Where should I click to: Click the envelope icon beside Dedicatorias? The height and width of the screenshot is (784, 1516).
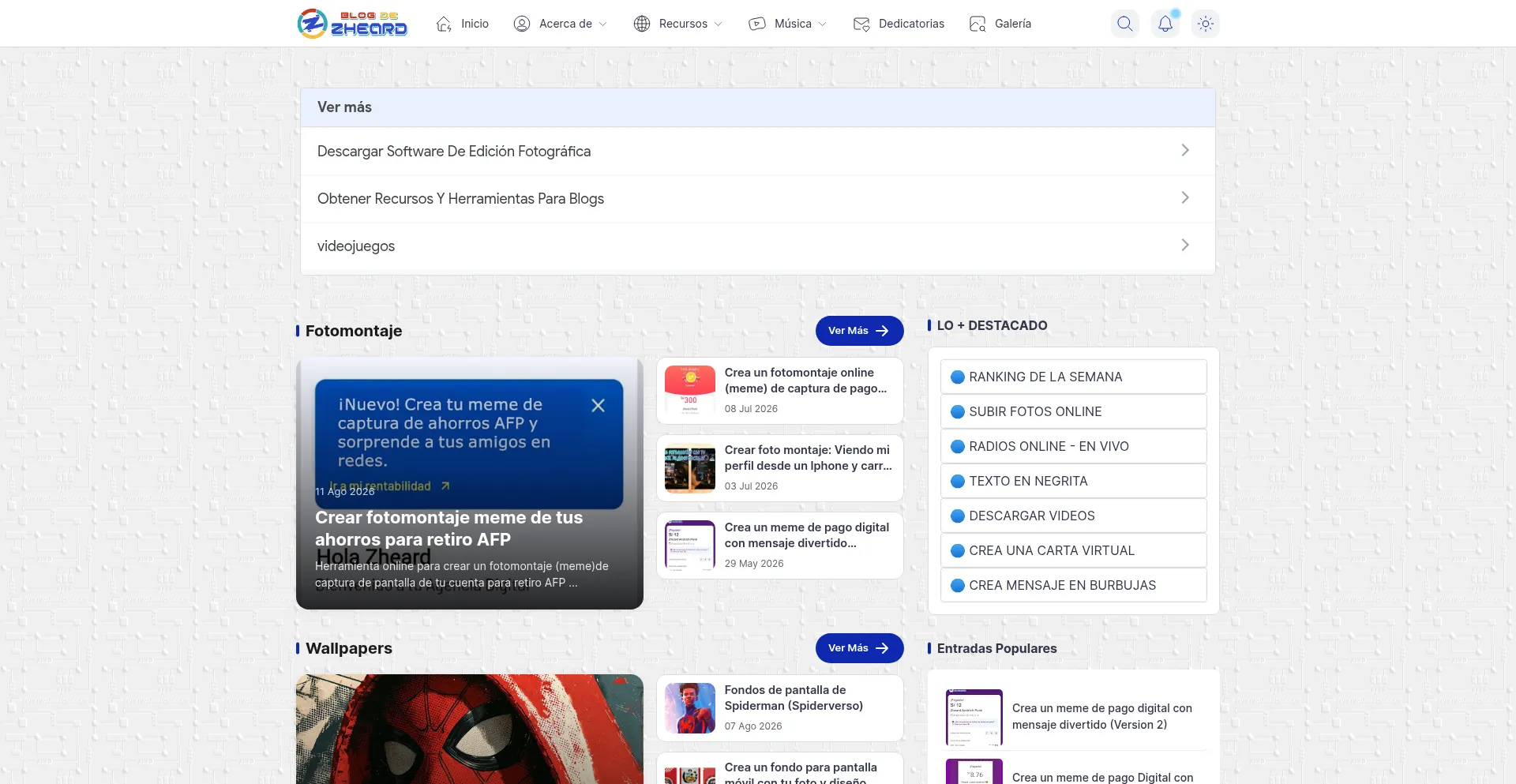coord(861,24)
